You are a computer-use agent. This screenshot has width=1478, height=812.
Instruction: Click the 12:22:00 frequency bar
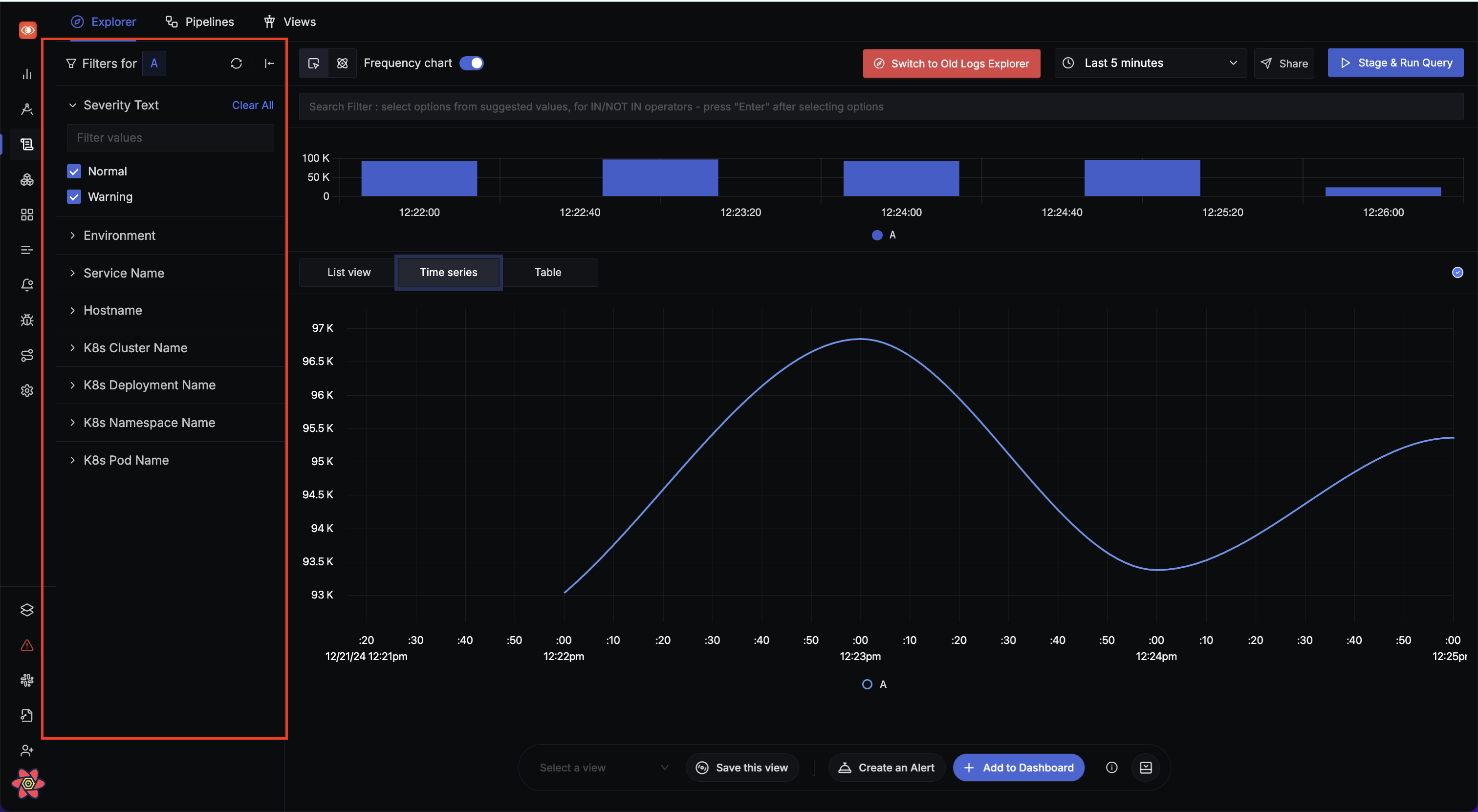[419, 178]
